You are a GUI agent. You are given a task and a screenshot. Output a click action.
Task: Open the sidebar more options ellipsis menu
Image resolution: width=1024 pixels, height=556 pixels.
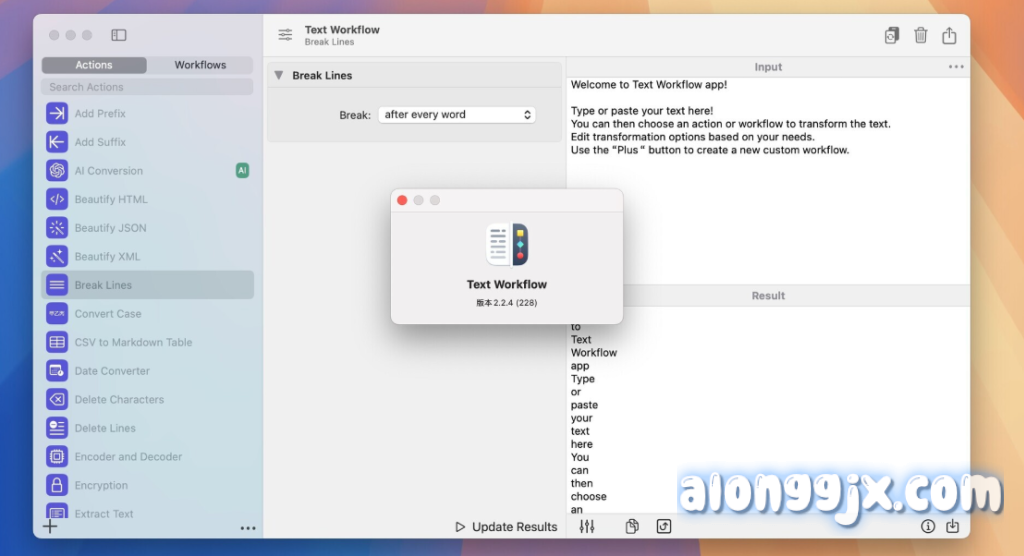(x=248, y=528)
